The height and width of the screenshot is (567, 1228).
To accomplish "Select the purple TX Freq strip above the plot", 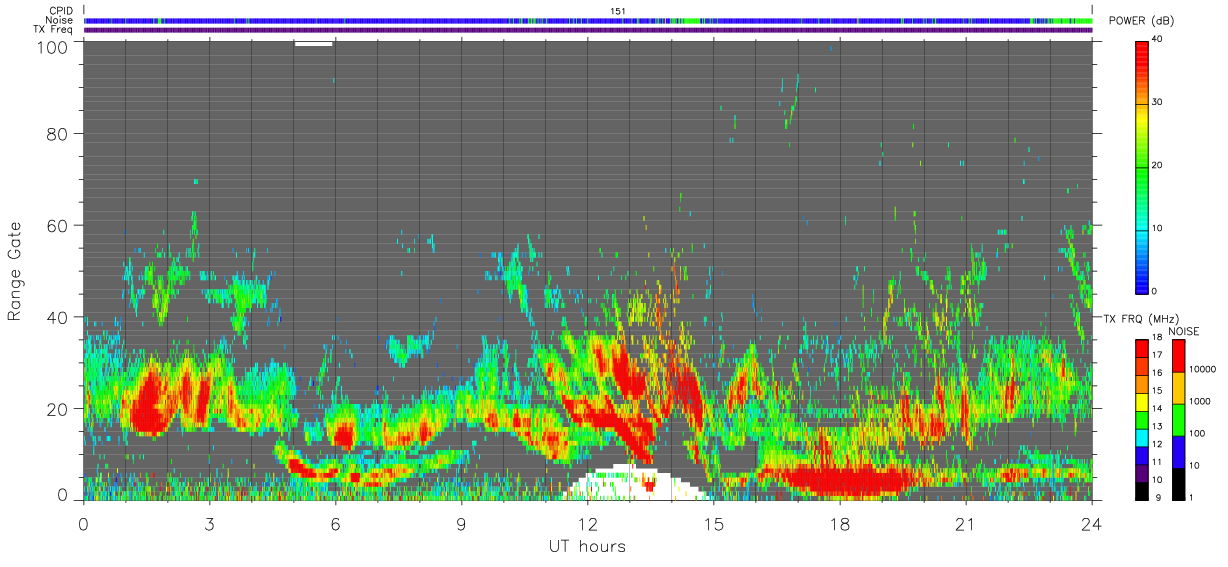I will (x=588, y=30).
